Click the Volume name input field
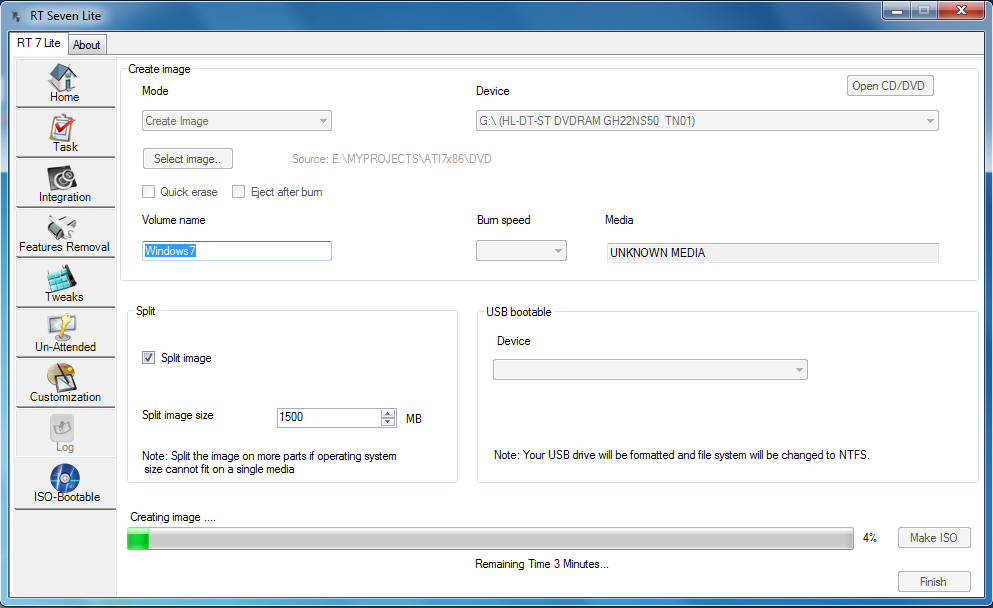993x608 pixels. (x=237, y=251)
